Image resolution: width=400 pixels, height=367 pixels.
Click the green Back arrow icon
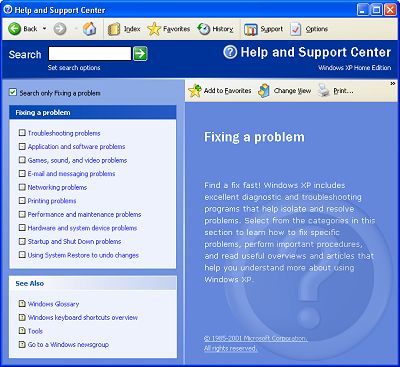(x=15, y=29)
